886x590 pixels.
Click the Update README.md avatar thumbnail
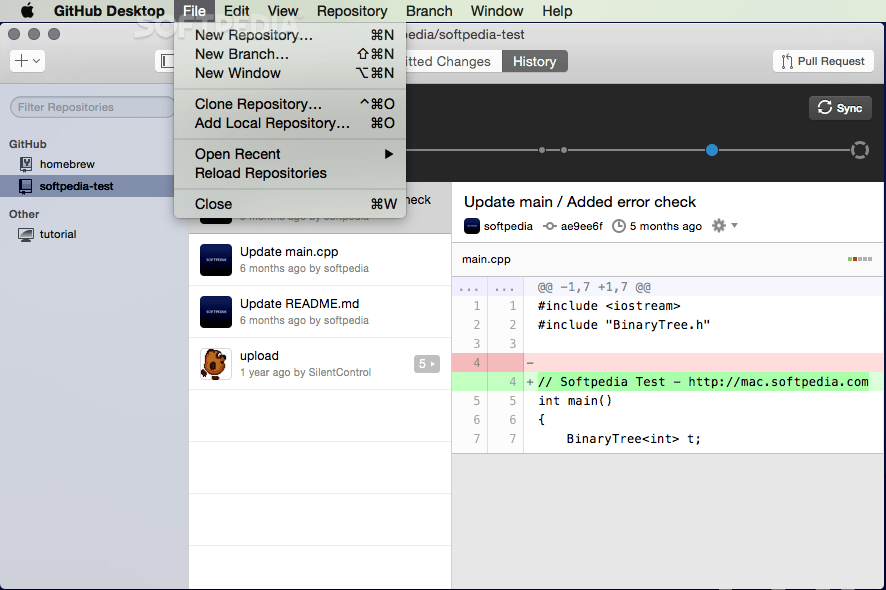pos(216,312)
